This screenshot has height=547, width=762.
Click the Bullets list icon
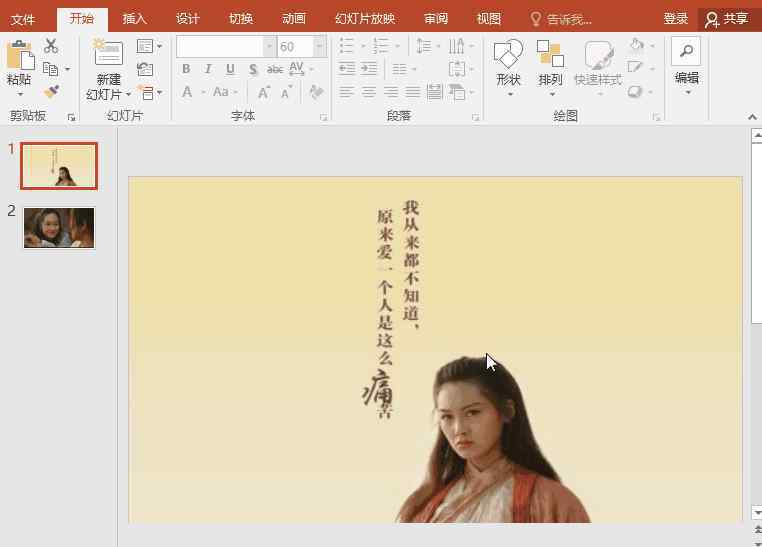tap(346, 46)
